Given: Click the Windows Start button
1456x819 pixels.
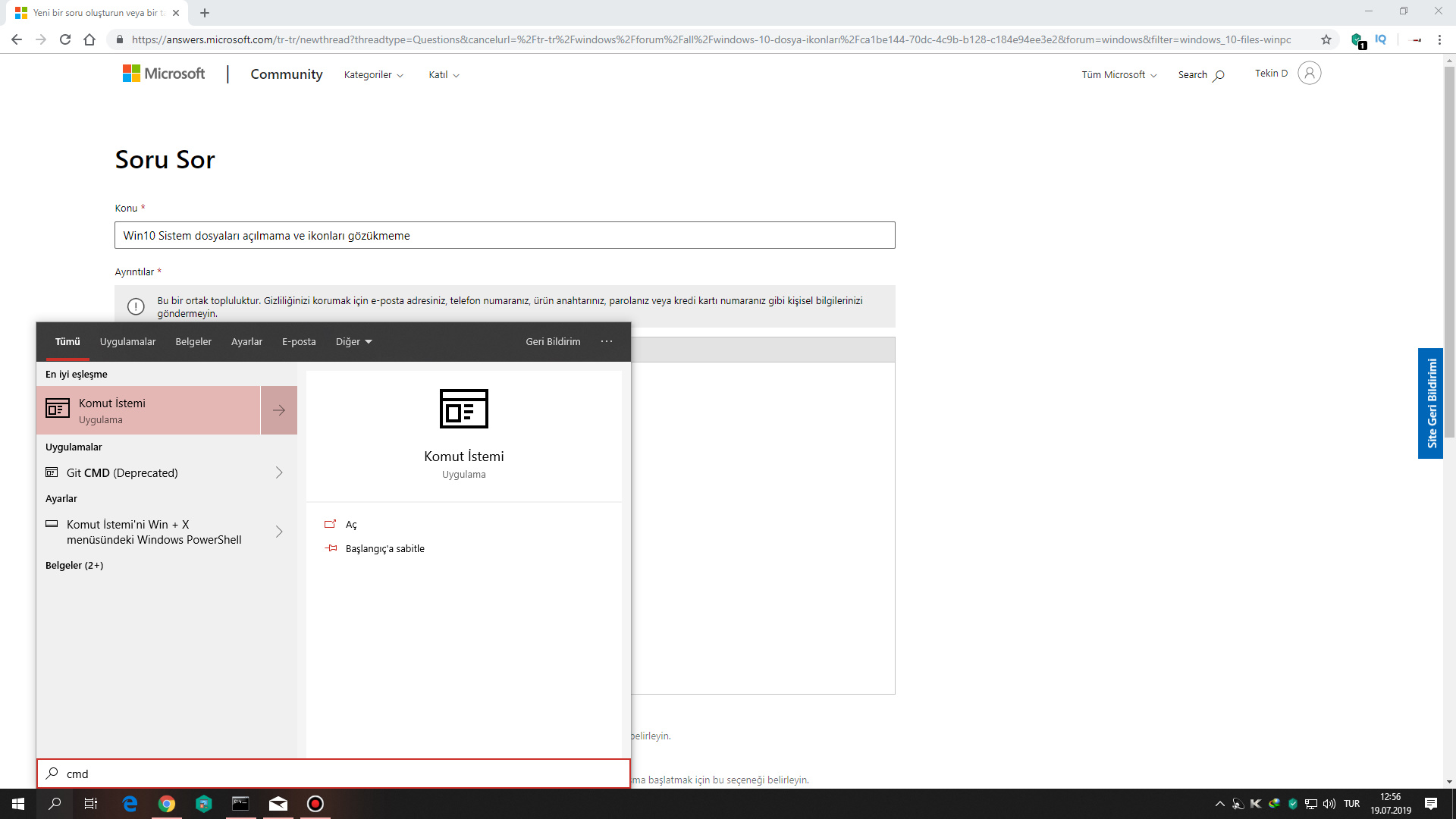Looking at the screenshot, I should [18, 804].
